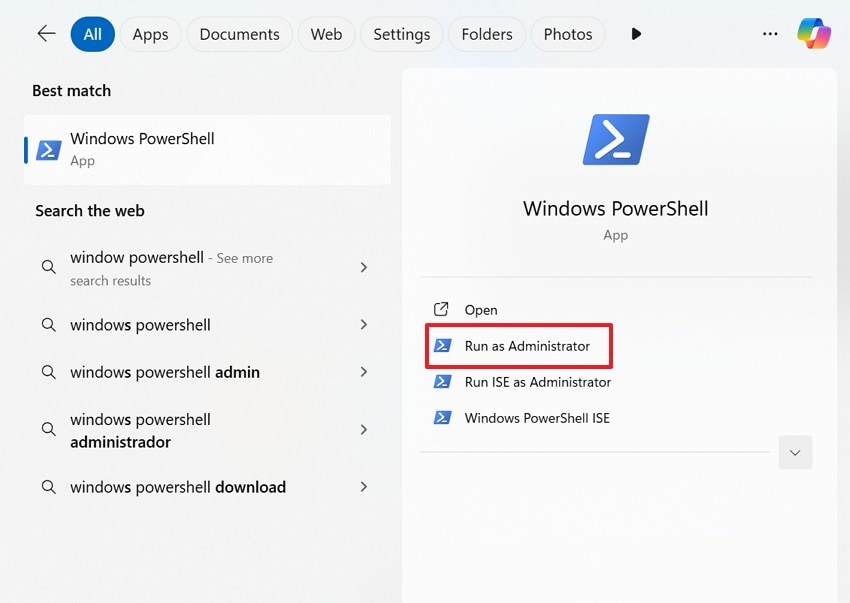
Task: Select the Windows PowerShell ISE icon
Action: [x=443, y=417]
